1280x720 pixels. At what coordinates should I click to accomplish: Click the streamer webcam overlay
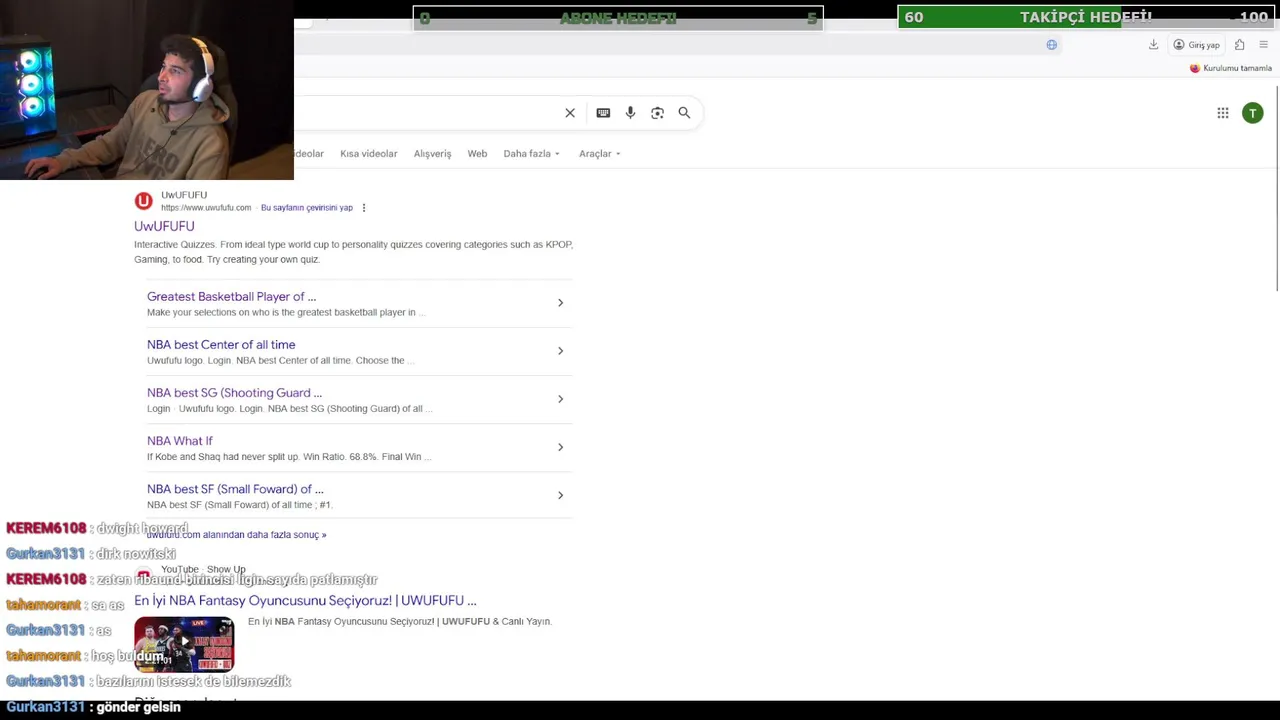click(147, 90)
